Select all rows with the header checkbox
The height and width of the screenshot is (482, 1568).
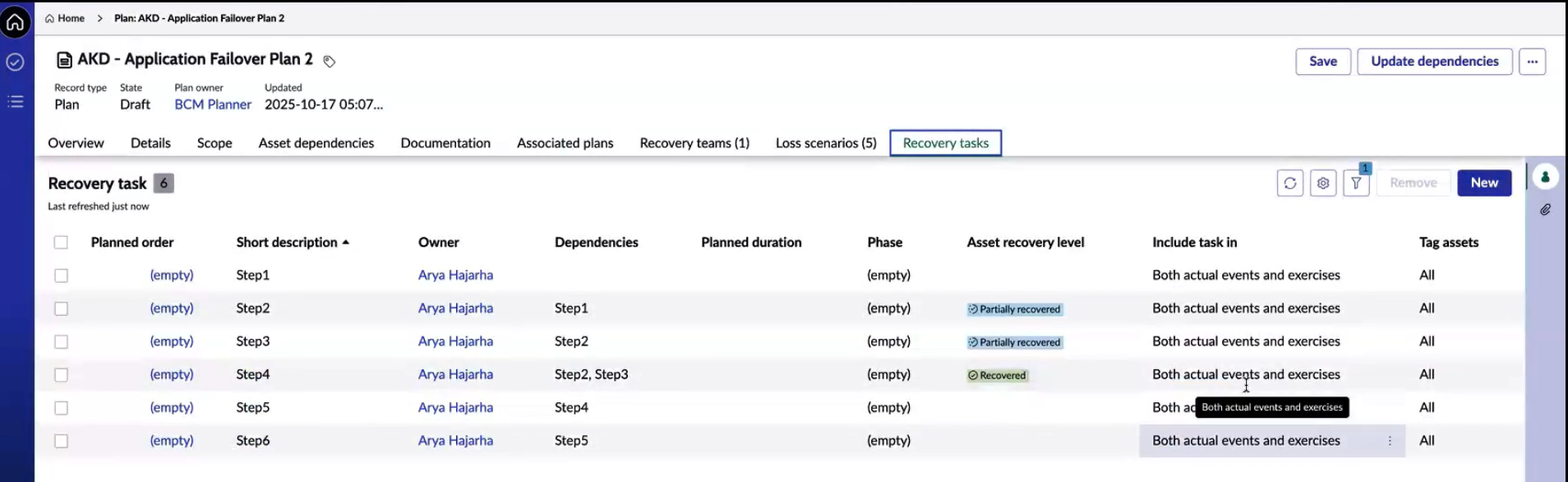click(x=61, y=242)
